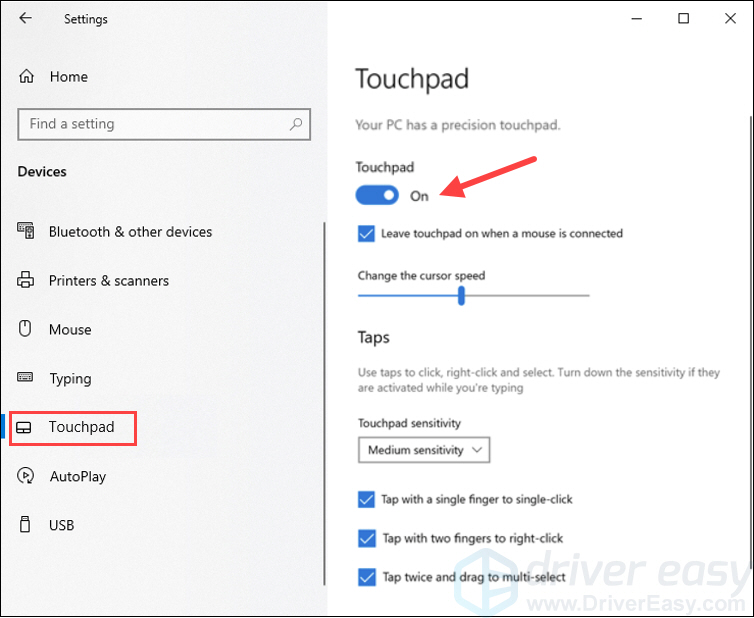
Task: Click the cursor speed slider handle
Action: [461, 295]
